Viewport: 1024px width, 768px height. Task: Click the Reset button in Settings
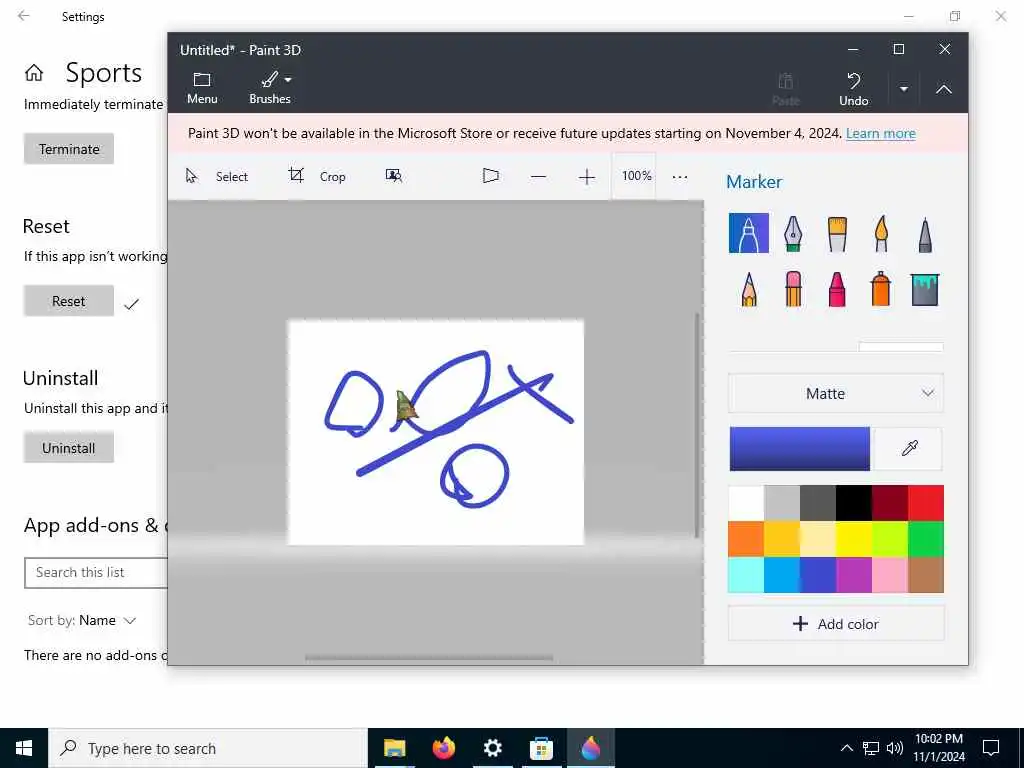69,301
